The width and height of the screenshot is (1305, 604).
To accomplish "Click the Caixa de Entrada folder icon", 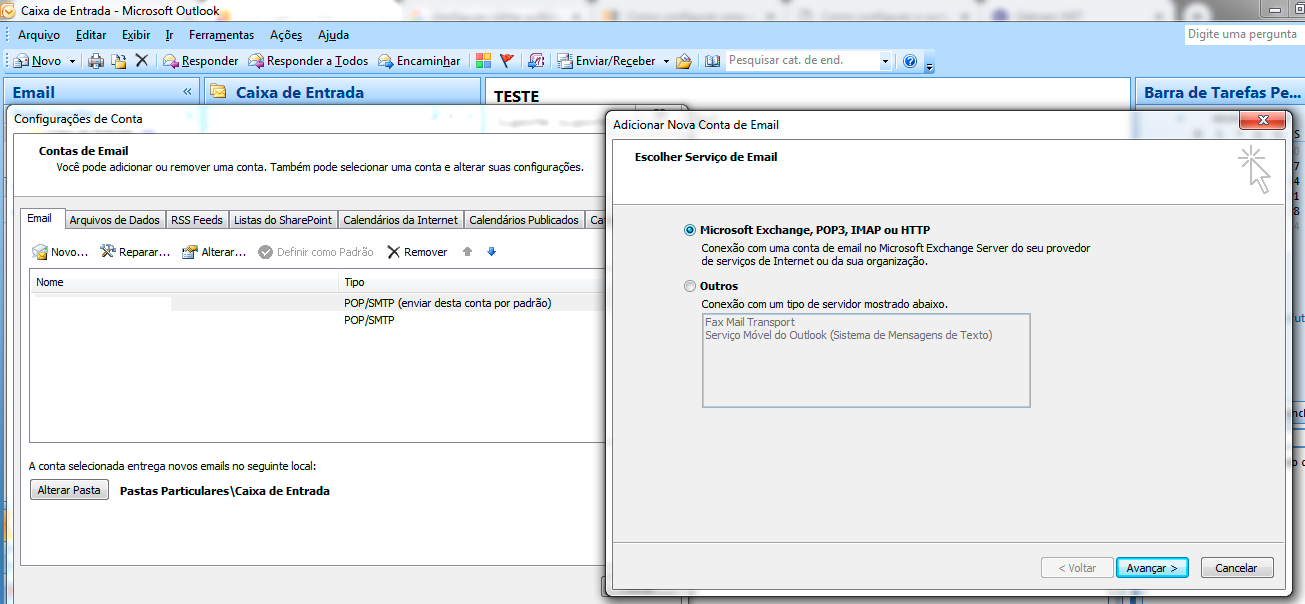I will pos(218,92).
